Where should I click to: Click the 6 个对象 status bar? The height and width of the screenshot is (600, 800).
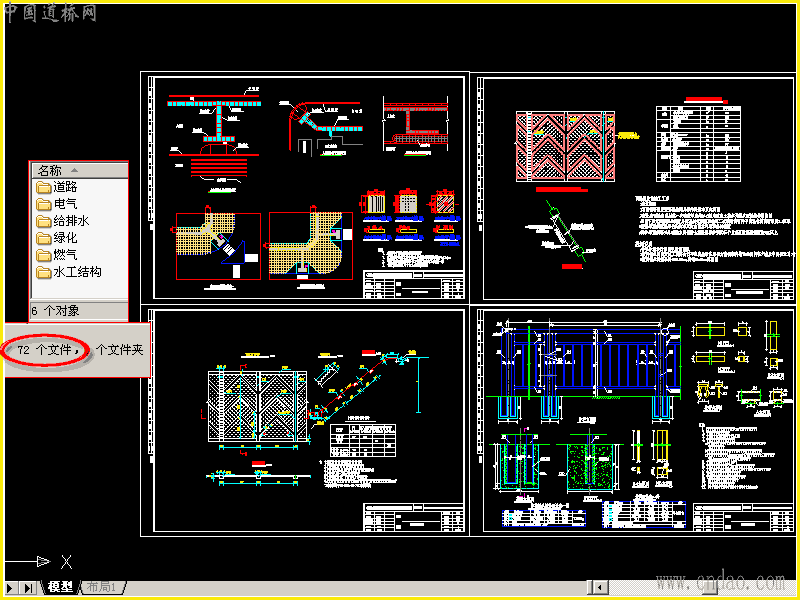79,311
